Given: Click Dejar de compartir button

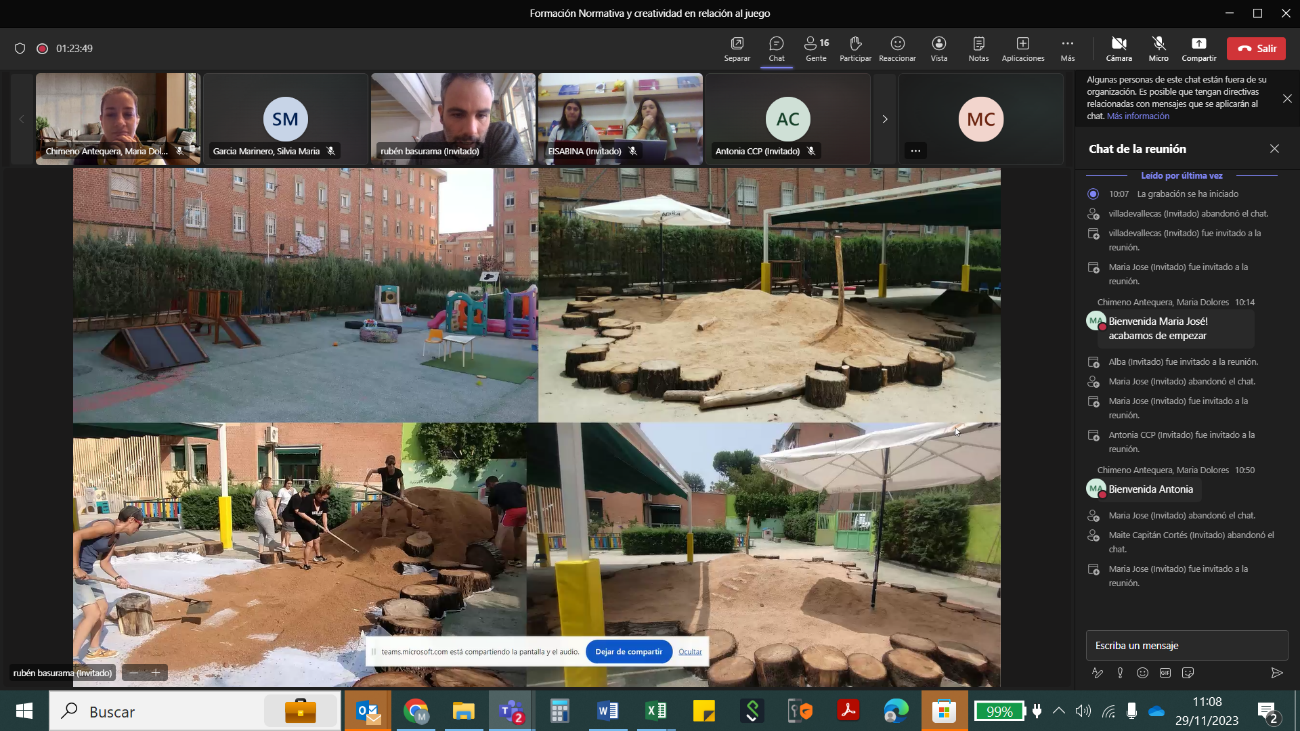Looking at the screenshot, I should tap(628, 651).
